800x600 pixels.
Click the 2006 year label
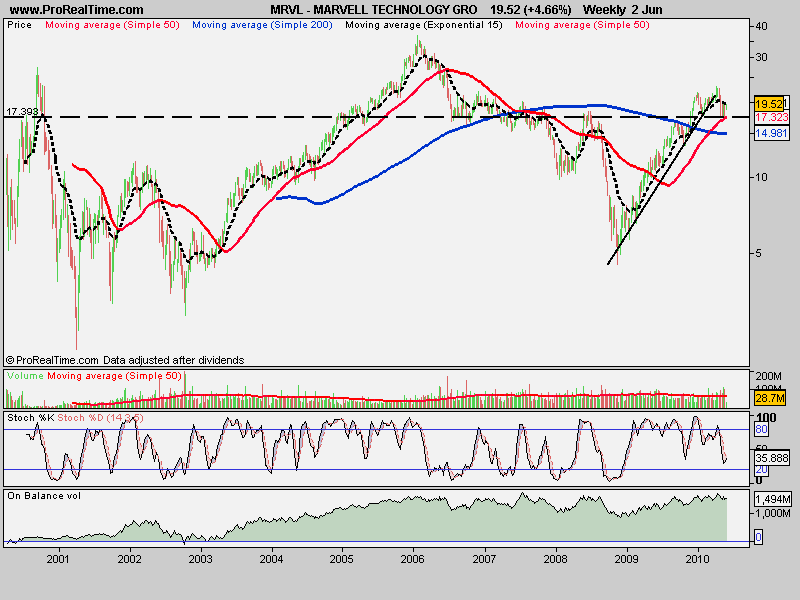tap(412, 559)
